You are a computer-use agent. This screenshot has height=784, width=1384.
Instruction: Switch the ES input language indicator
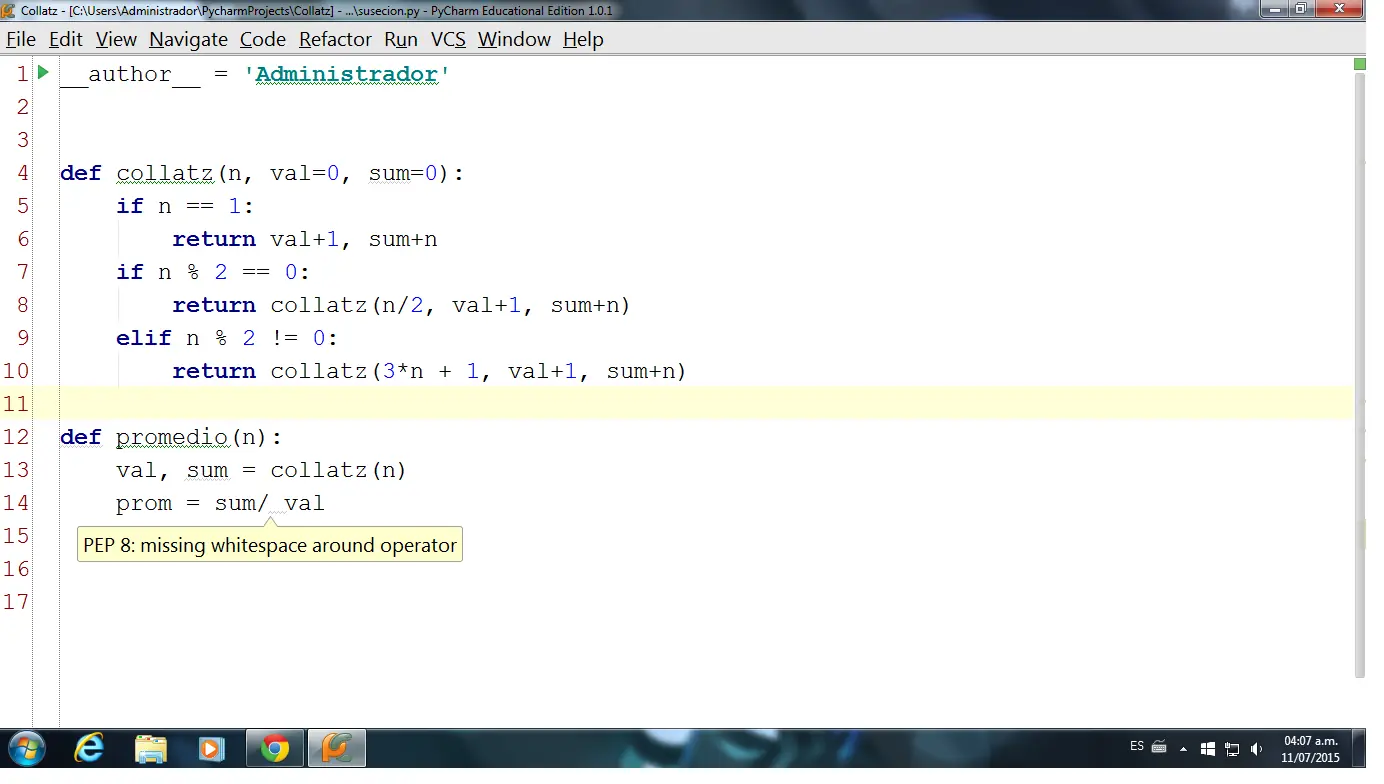pyautogui.click(x=1137, y=746)
